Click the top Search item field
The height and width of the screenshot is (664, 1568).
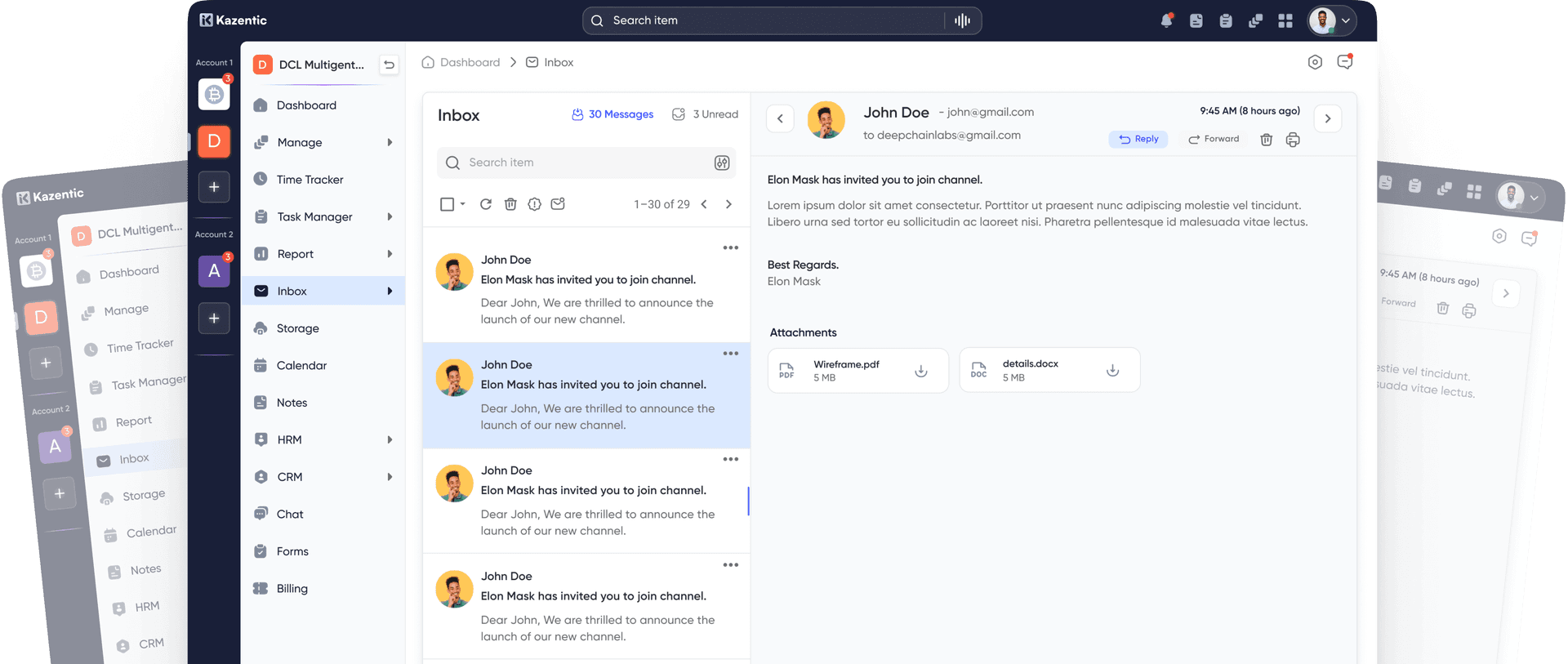782,20
